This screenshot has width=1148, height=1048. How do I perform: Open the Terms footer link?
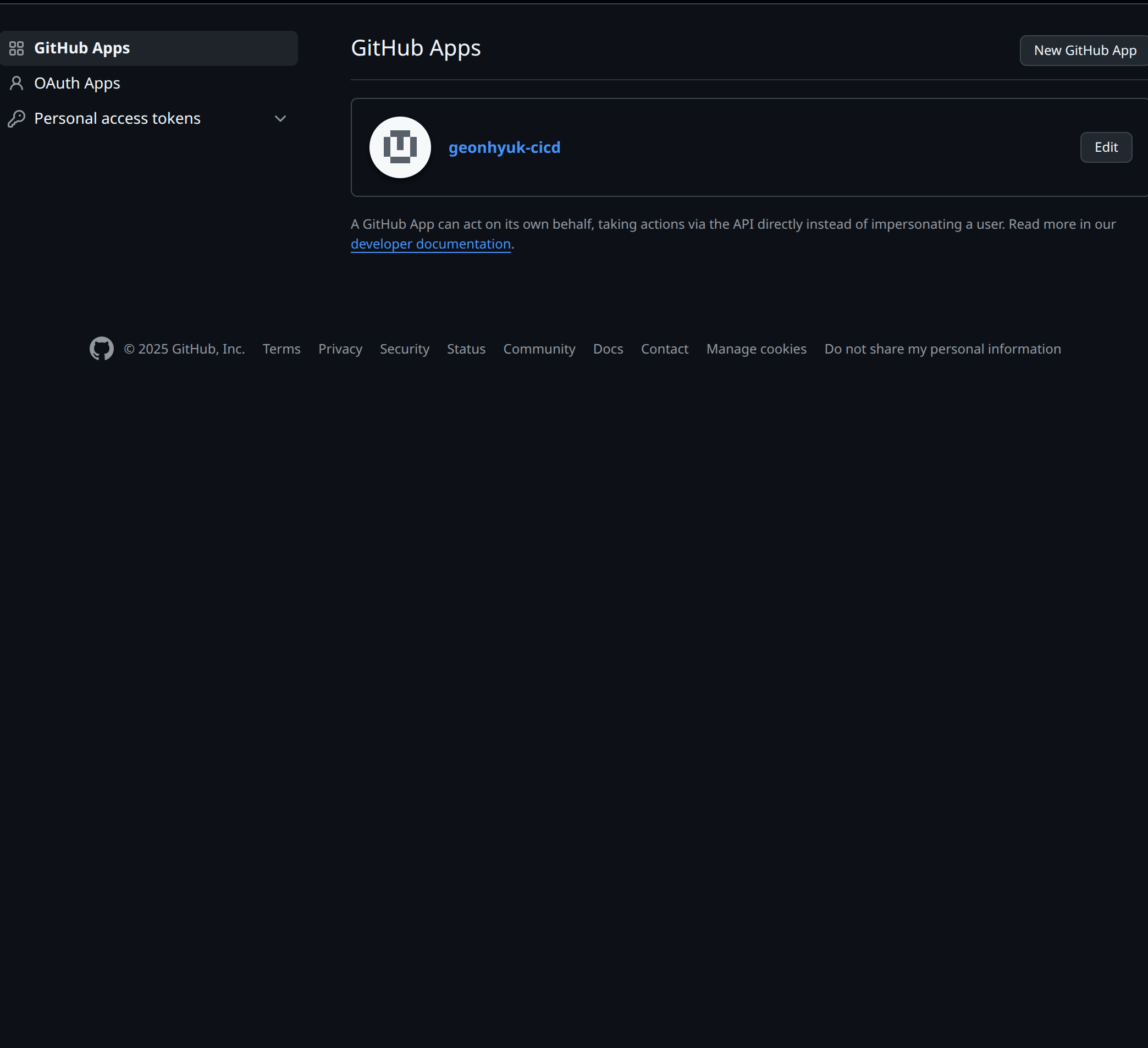tap(282, 349)
